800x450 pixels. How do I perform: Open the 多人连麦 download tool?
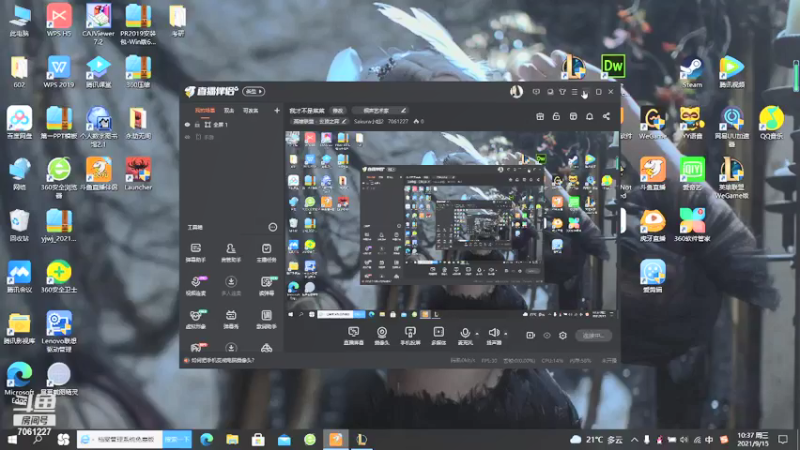(231, 286)
